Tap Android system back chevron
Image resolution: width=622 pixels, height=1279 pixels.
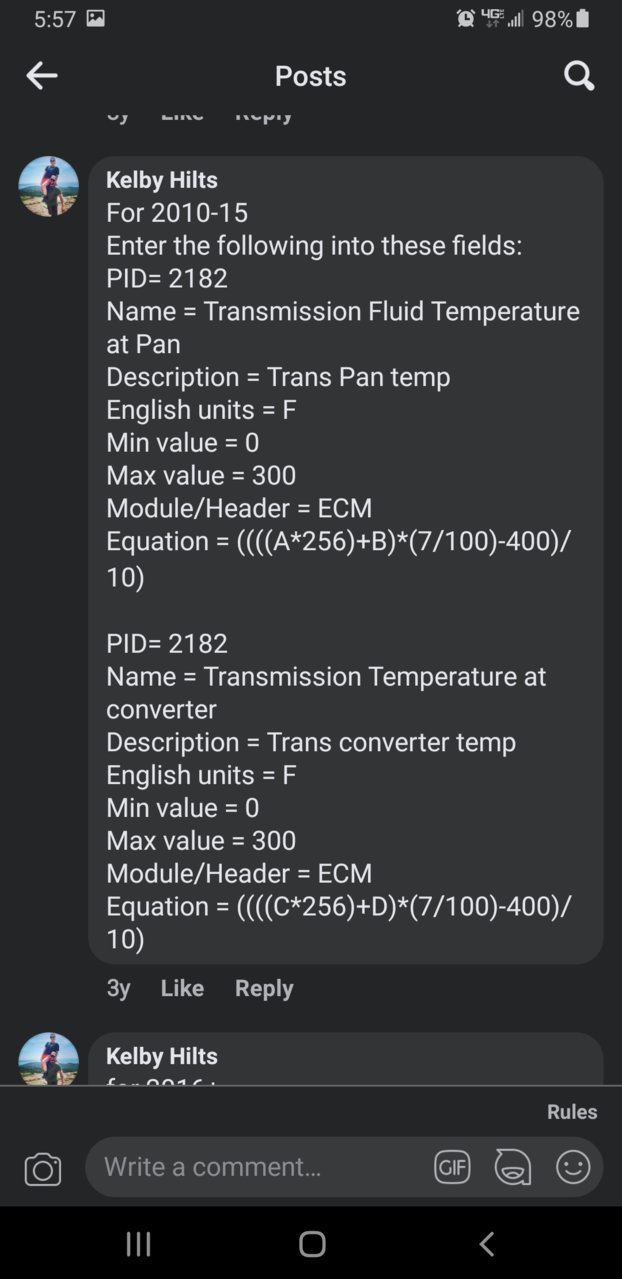point(486,1243)
